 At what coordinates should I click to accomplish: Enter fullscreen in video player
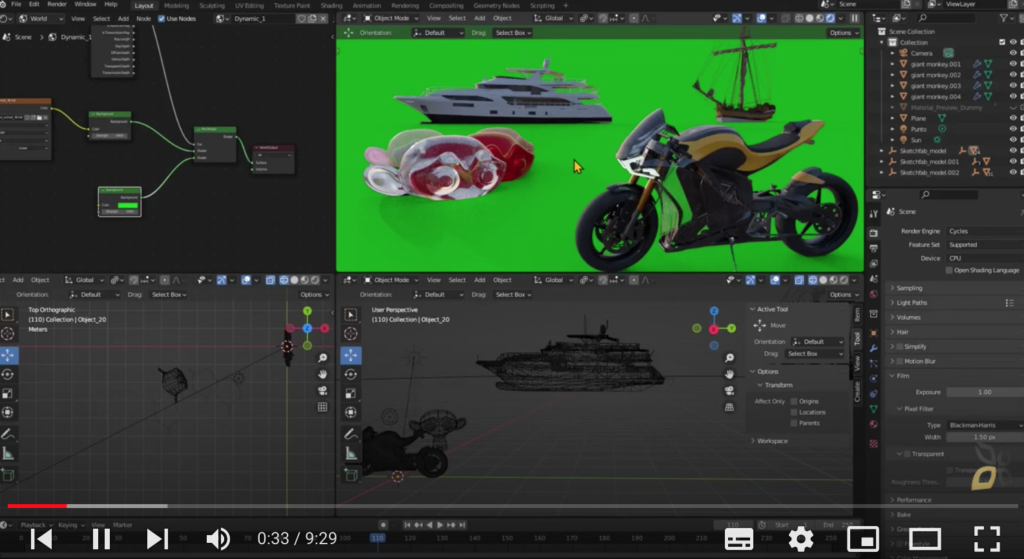click(987, 539)
